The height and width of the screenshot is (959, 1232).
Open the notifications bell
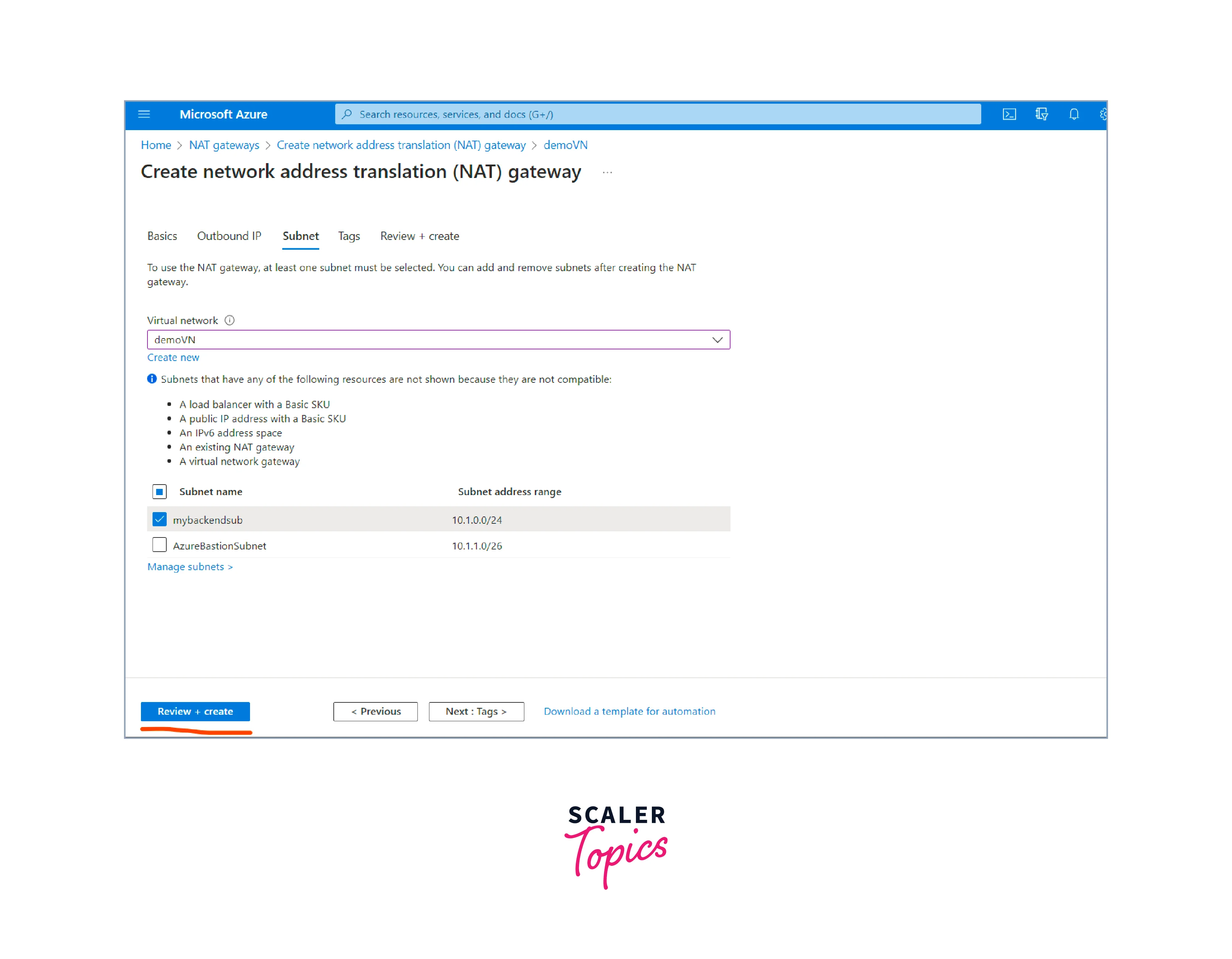[1074, 115]
